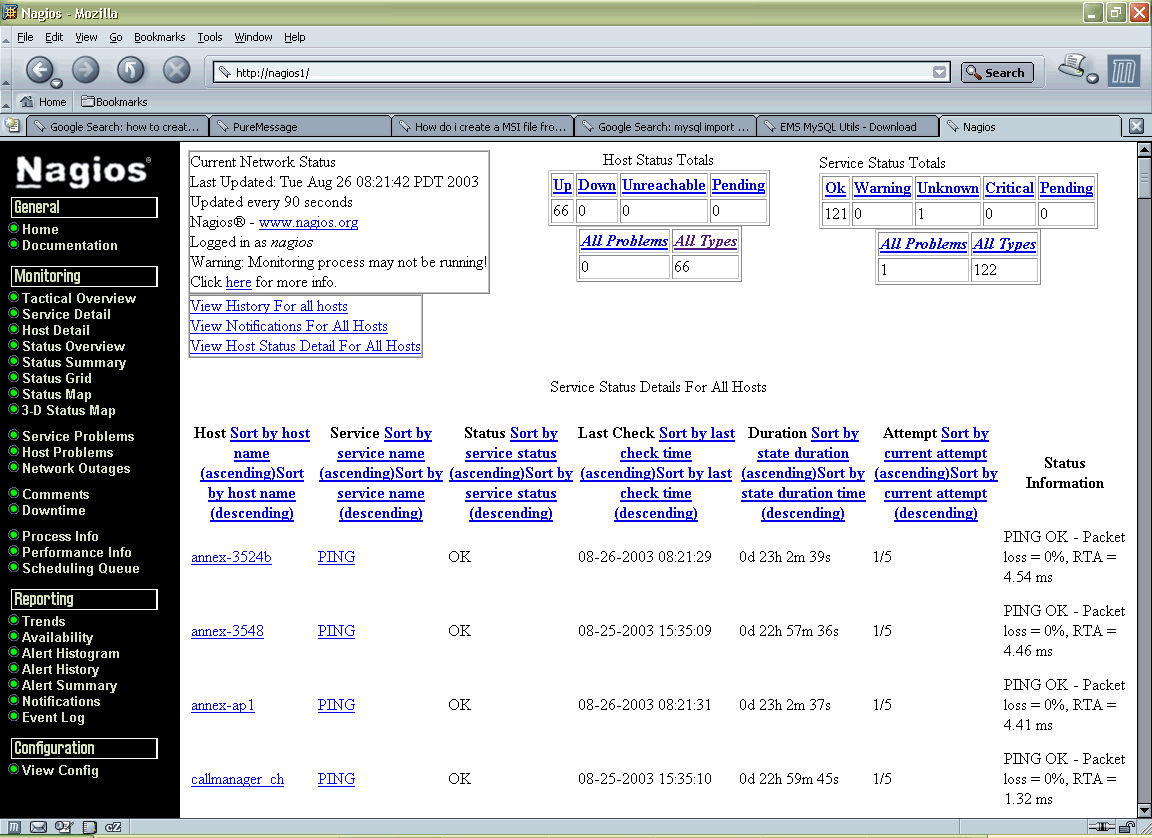Open Composer from the status bar icon
Image resolution: width=1152 pixels, height=838 pixels.
point(63,828)
